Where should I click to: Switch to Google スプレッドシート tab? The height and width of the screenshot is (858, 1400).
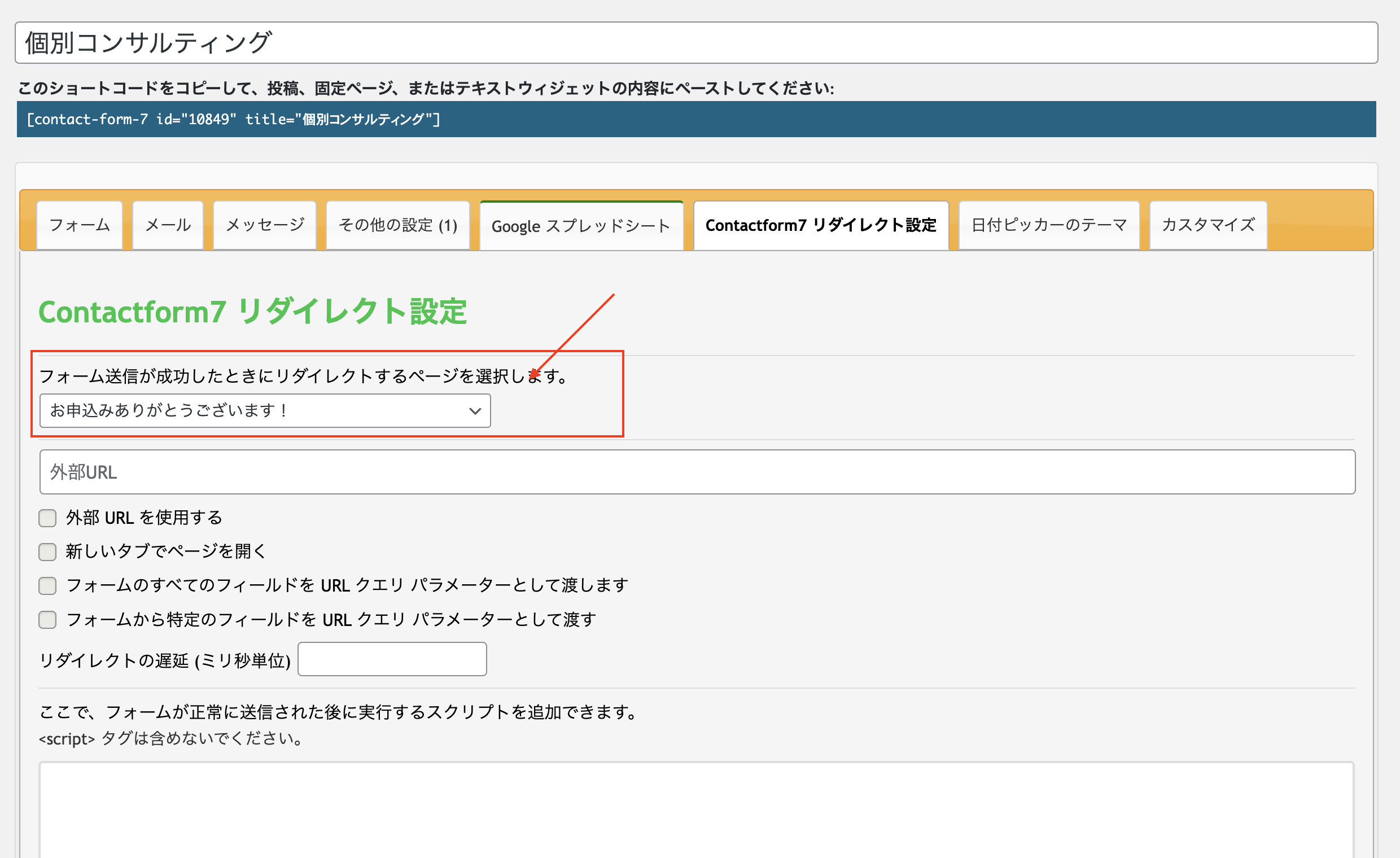point(581,226)
